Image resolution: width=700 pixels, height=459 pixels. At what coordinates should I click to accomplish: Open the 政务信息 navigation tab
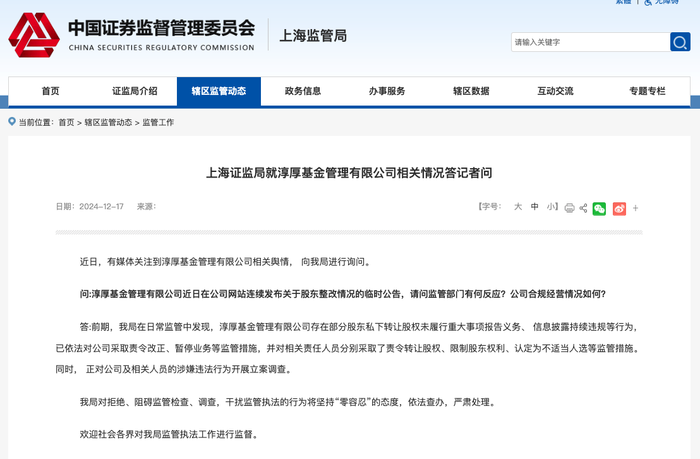[303, 91]
